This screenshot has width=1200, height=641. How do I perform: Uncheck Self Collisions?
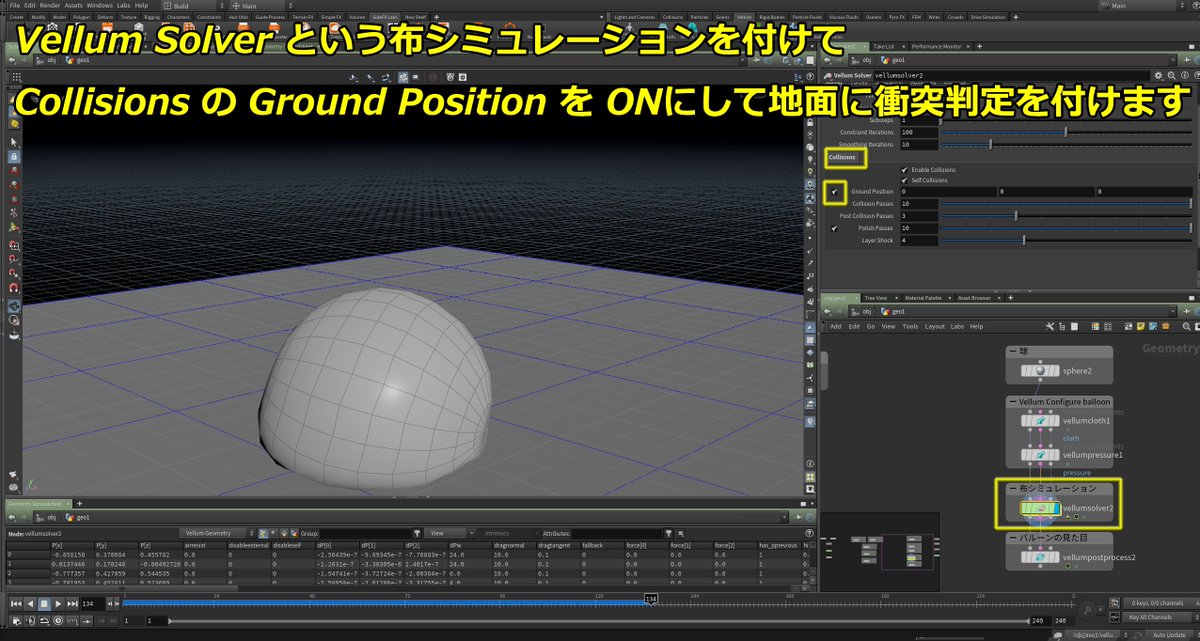coord(904,180)
